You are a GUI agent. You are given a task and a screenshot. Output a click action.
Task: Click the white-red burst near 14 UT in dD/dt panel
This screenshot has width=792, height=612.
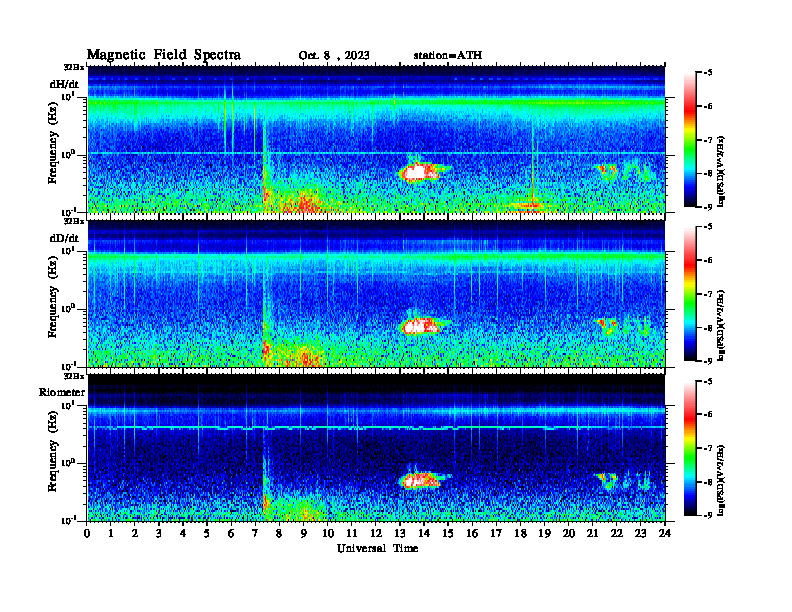point(421,326)
